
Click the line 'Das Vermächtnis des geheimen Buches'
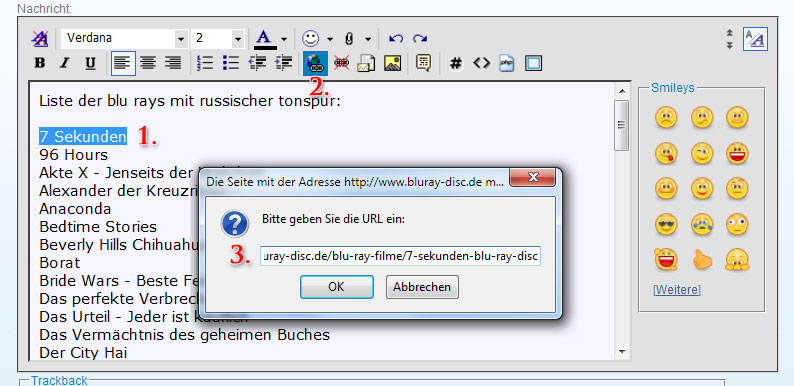tap(184, 335)
